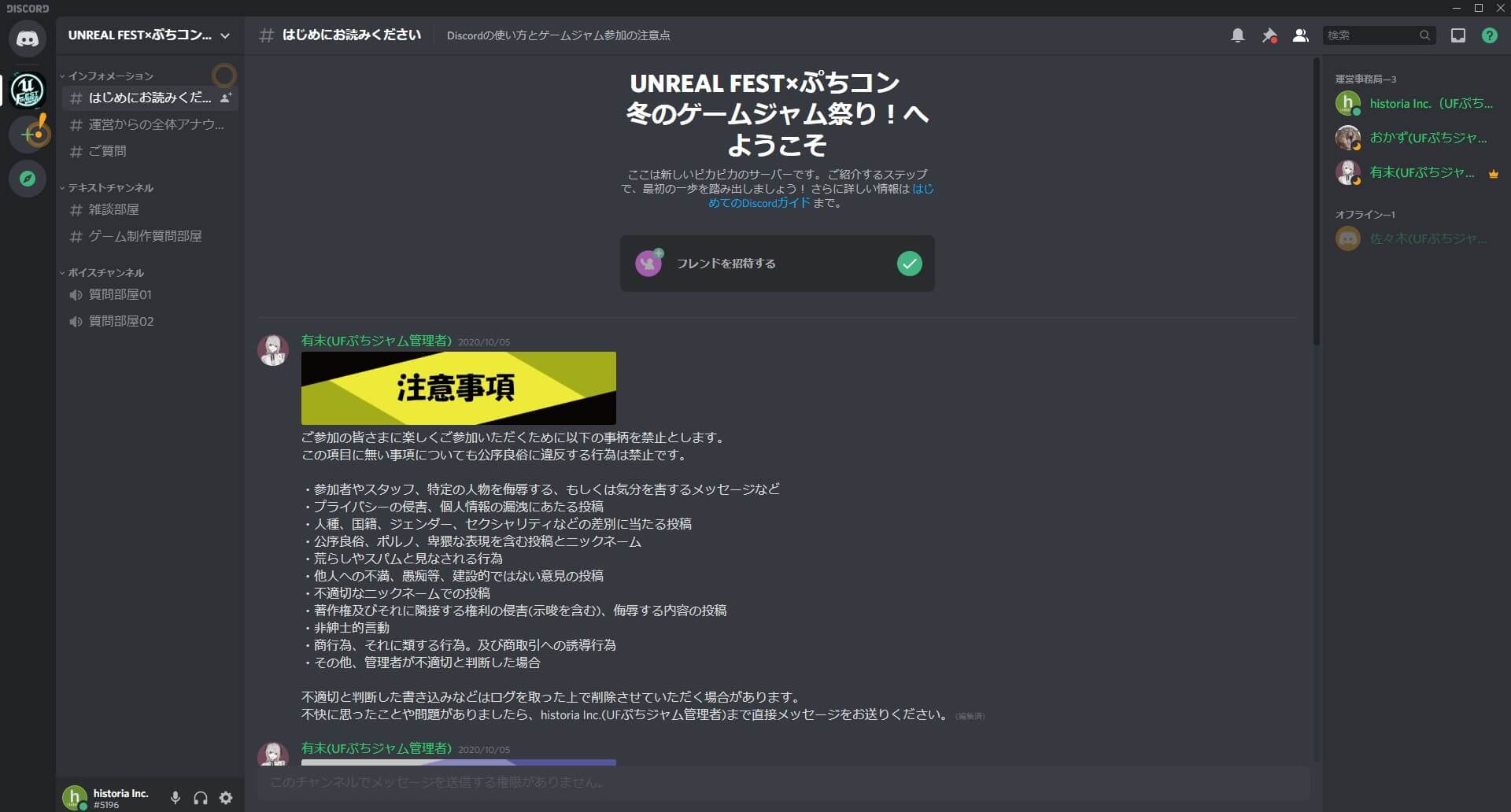
Task: Select the UNREAL FEST server icon
Action: pos(28,90)
